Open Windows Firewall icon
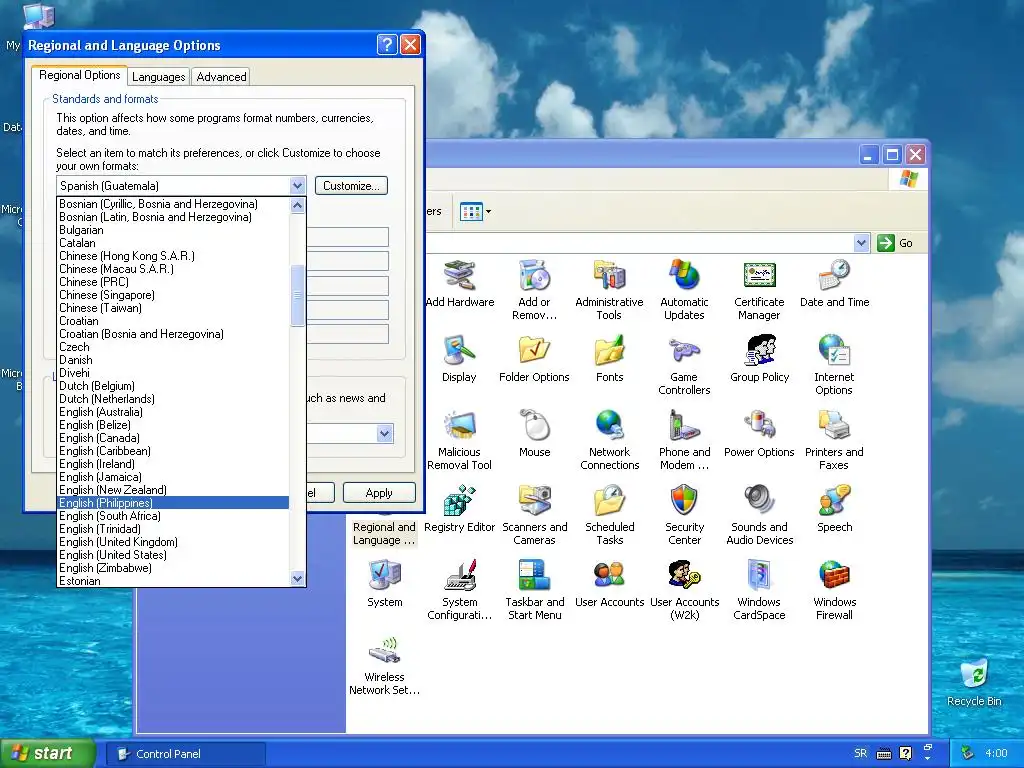The height and width of the screenshot is (768, 1024). (x=835, y=590)
